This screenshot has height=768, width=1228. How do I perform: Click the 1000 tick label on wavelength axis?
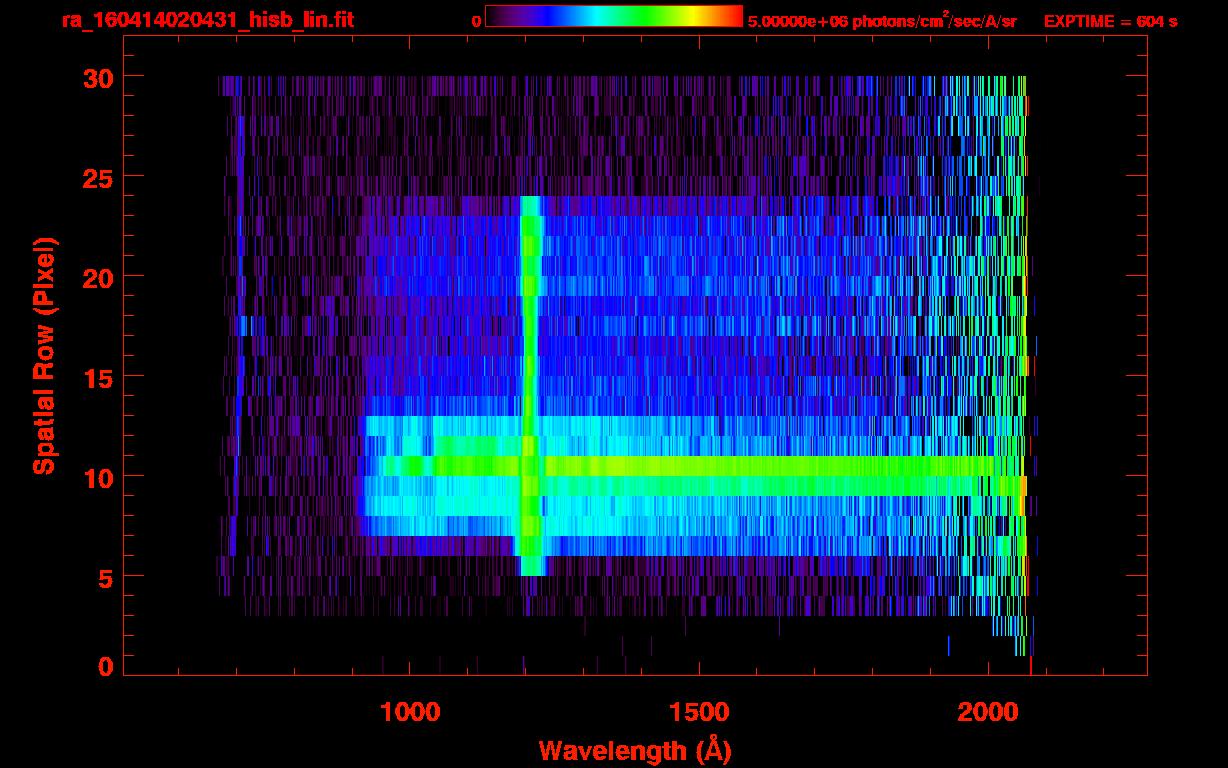click(410, 712)
